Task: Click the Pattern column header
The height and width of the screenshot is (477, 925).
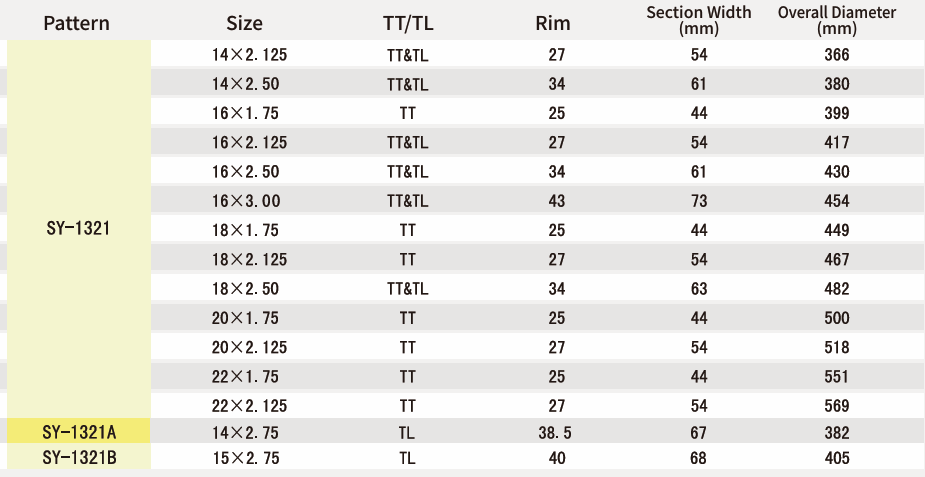Action: (x=77, y=23)
